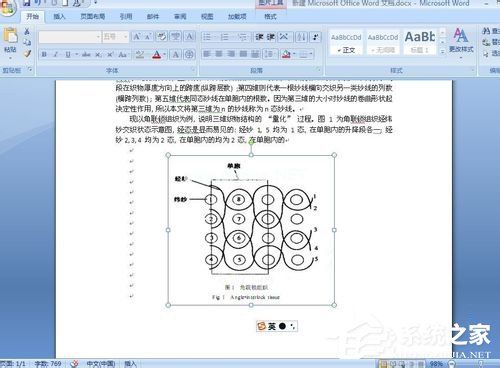500x368 pixels.
Task: Toggle Bold formatting
Action: (44, 54)
